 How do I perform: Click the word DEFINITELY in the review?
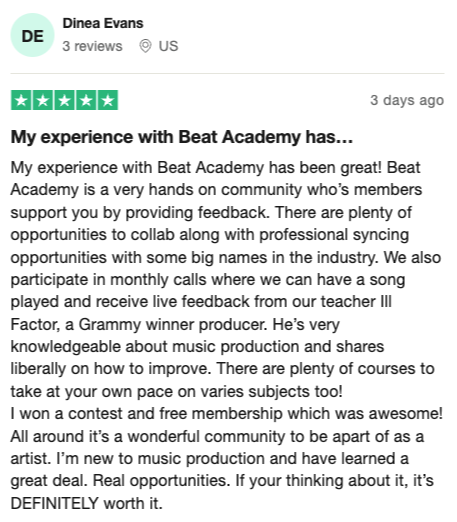click(x=55, y=503)
